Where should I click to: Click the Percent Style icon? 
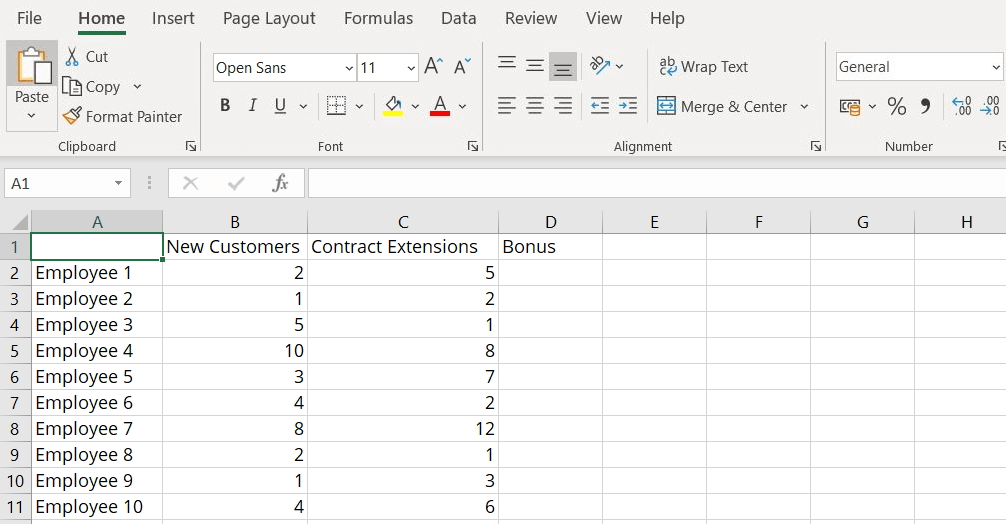[x=897, y=106]
